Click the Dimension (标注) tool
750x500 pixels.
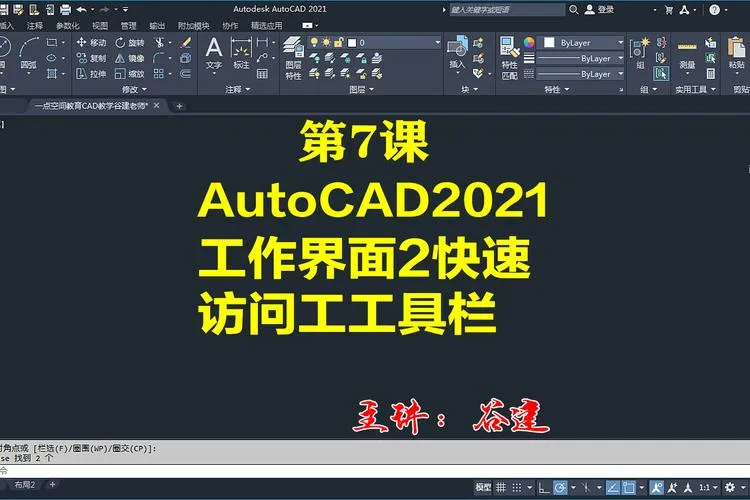pos(241,54)
